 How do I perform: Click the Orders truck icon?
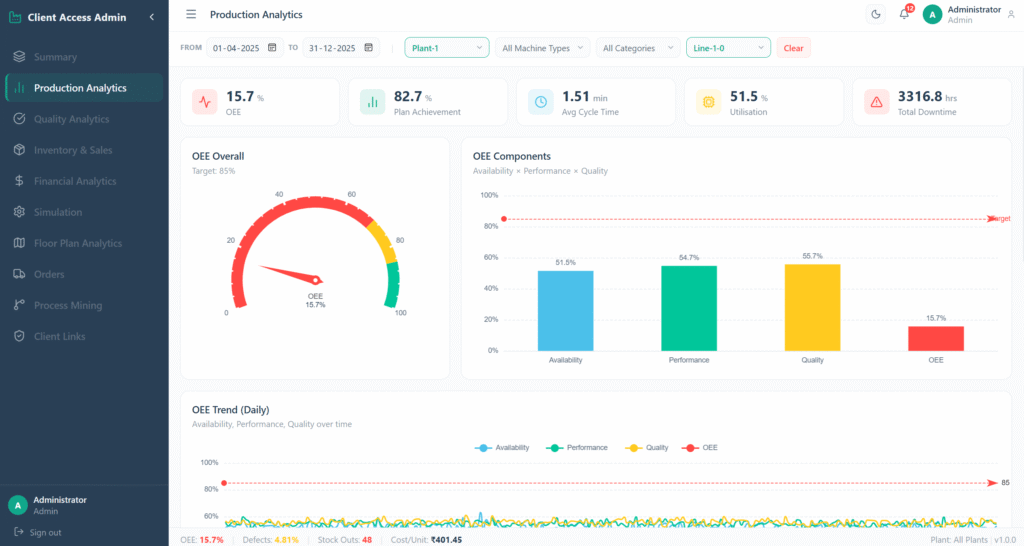click(x=19, y=274)
